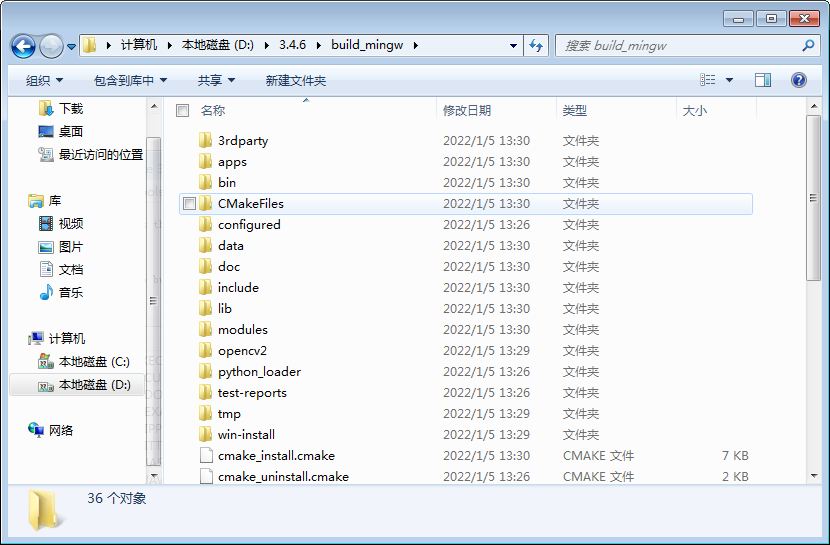The image size is (830, 545).
Task: Click the 新建文件夹 button
Action: [296, 80]
